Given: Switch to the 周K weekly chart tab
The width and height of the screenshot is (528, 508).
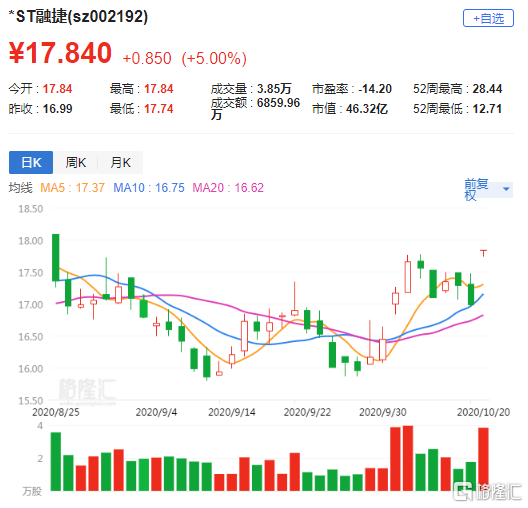Looking at the screenshot, I should coord(75,162).
